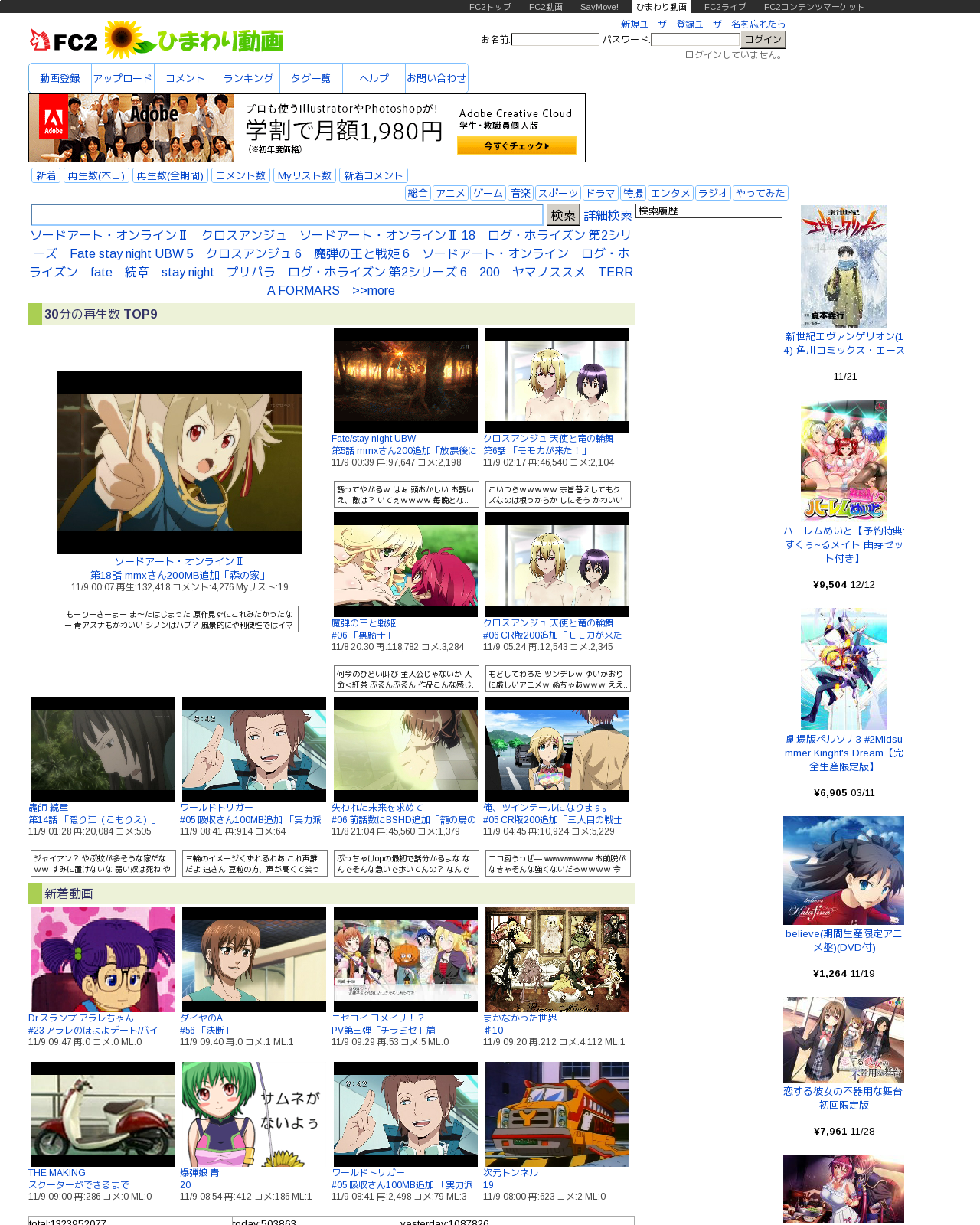Select the 音楽 category
Viewport: 980px width, 1225px height.
click(521, 193)
